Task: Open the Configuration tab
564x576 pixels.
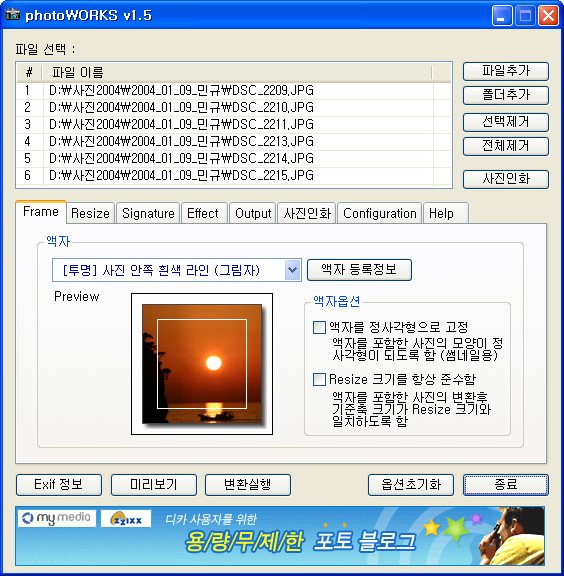Action: pyautogui.click(x=380, y=213)
